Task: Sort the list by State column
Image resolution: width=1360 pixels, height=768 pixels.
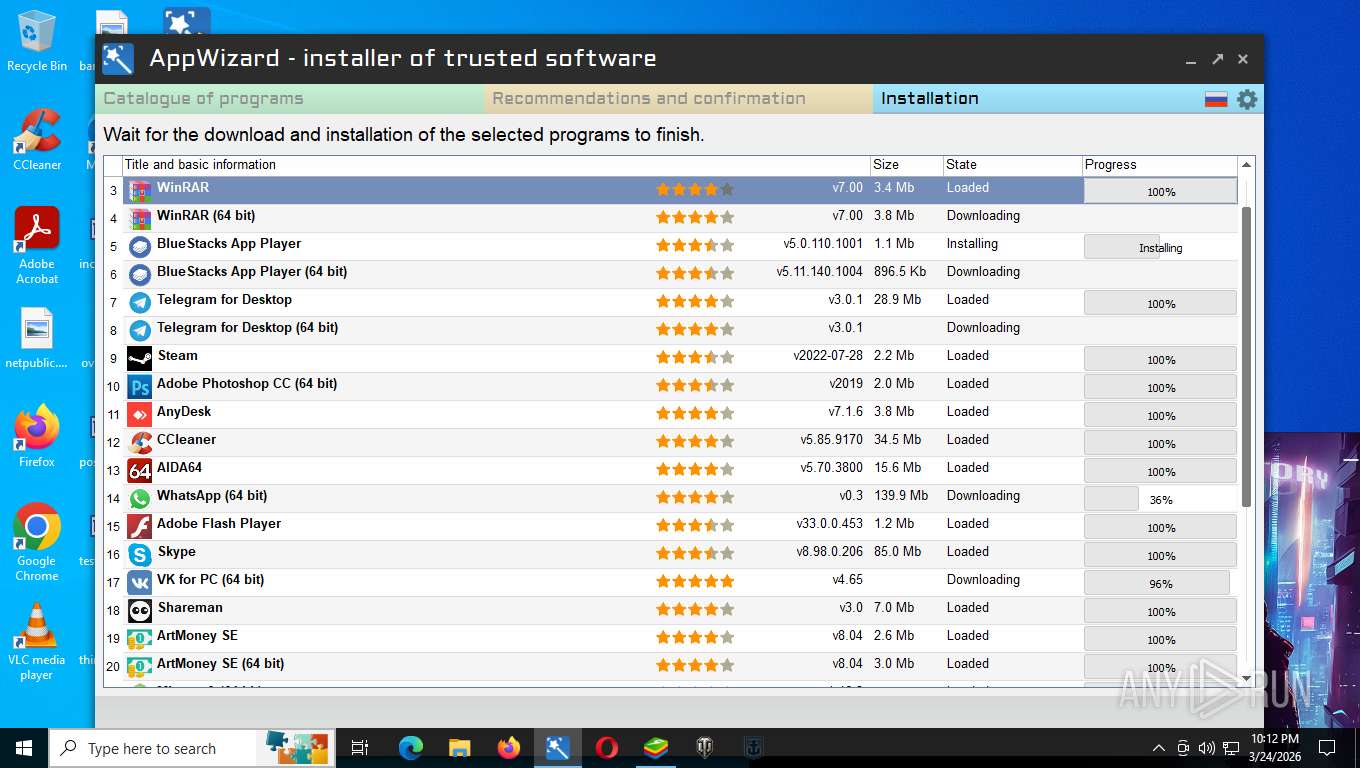Action: [x=1012, y=165]
